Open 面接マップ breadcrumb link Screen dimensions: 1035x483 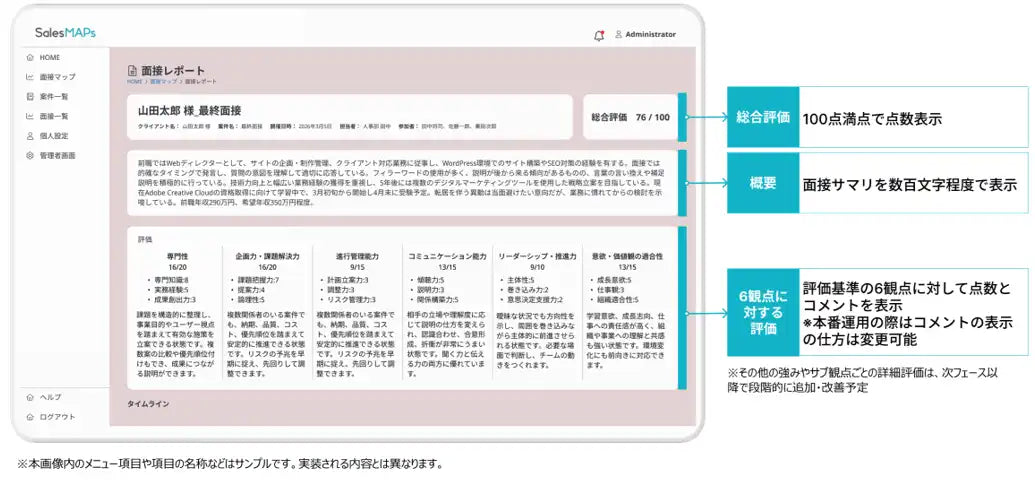[163, 81]
